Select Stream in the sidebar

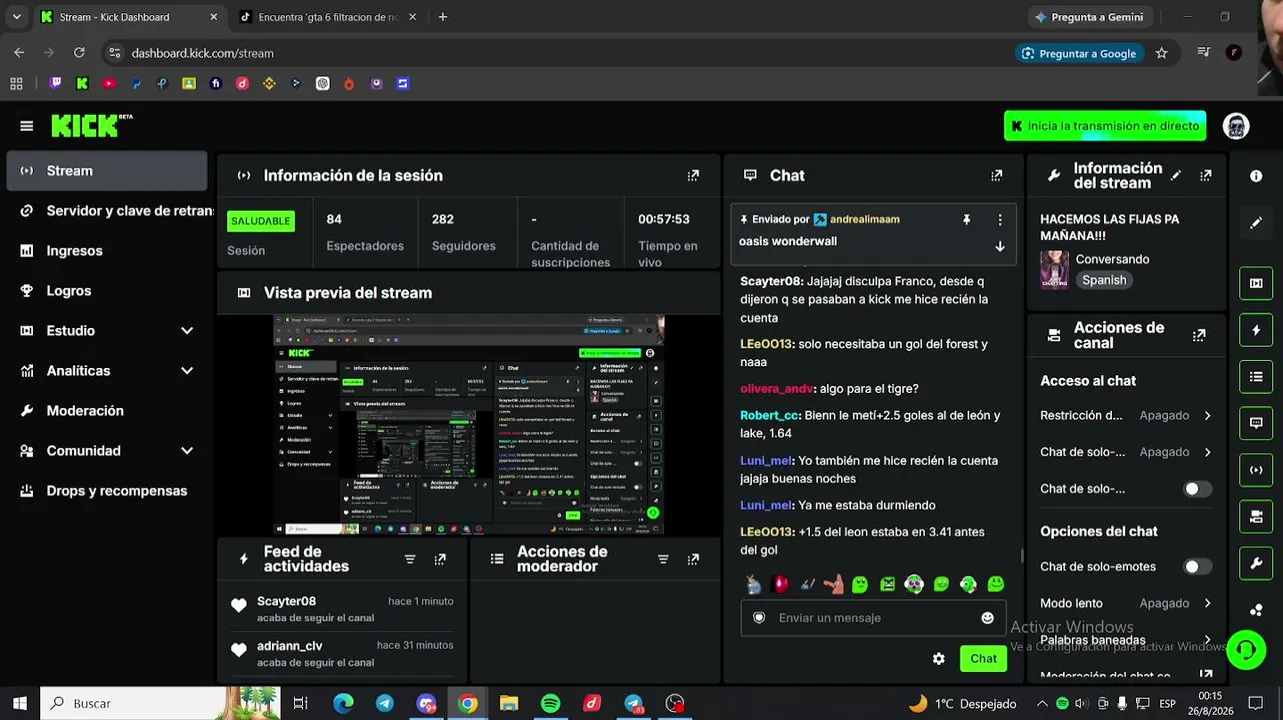(x=107, y=171)
